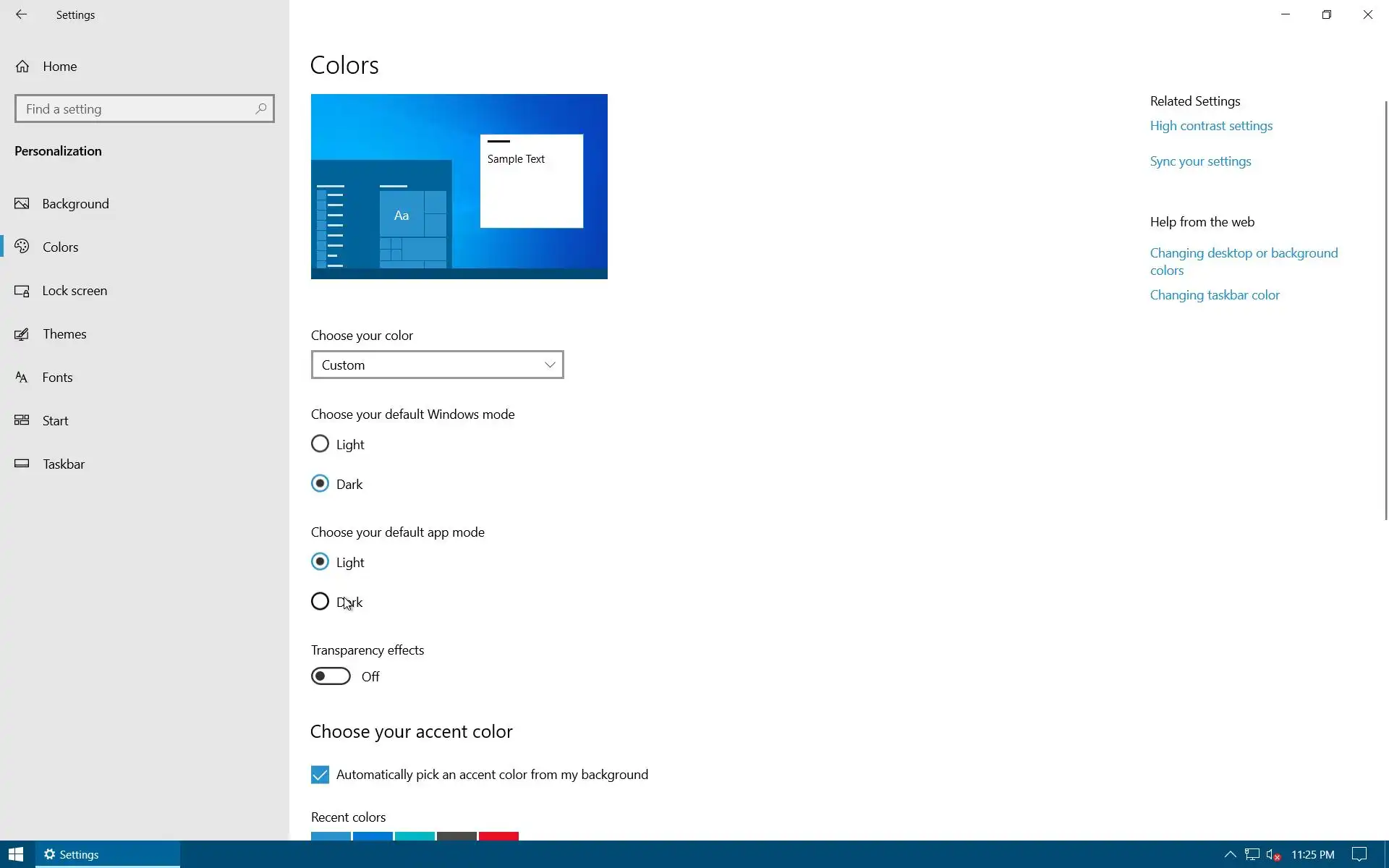Screen dimensions: 1389x868
Task: Click the muted volume tray icon
Action: [x=1274, y=854]
